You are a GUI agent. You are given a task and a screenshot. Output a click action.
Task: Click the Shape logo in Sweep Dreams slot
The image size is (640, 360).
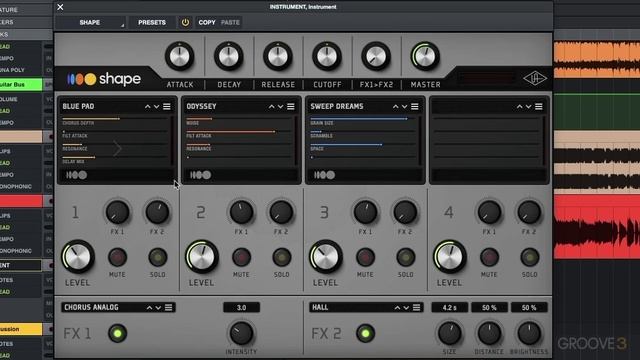[324, 175]
